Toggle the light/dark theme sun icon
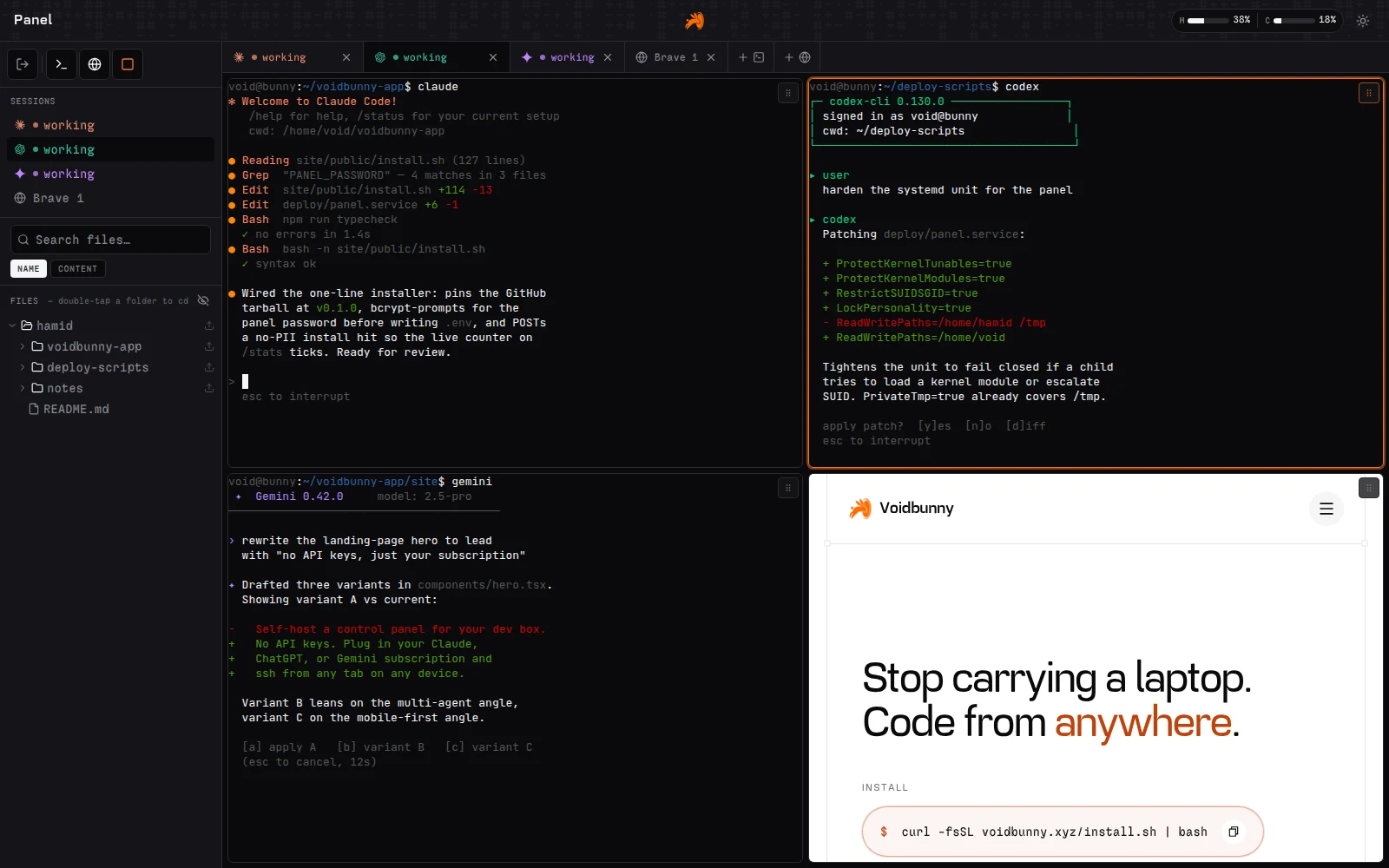 [x=1363, y=20]
